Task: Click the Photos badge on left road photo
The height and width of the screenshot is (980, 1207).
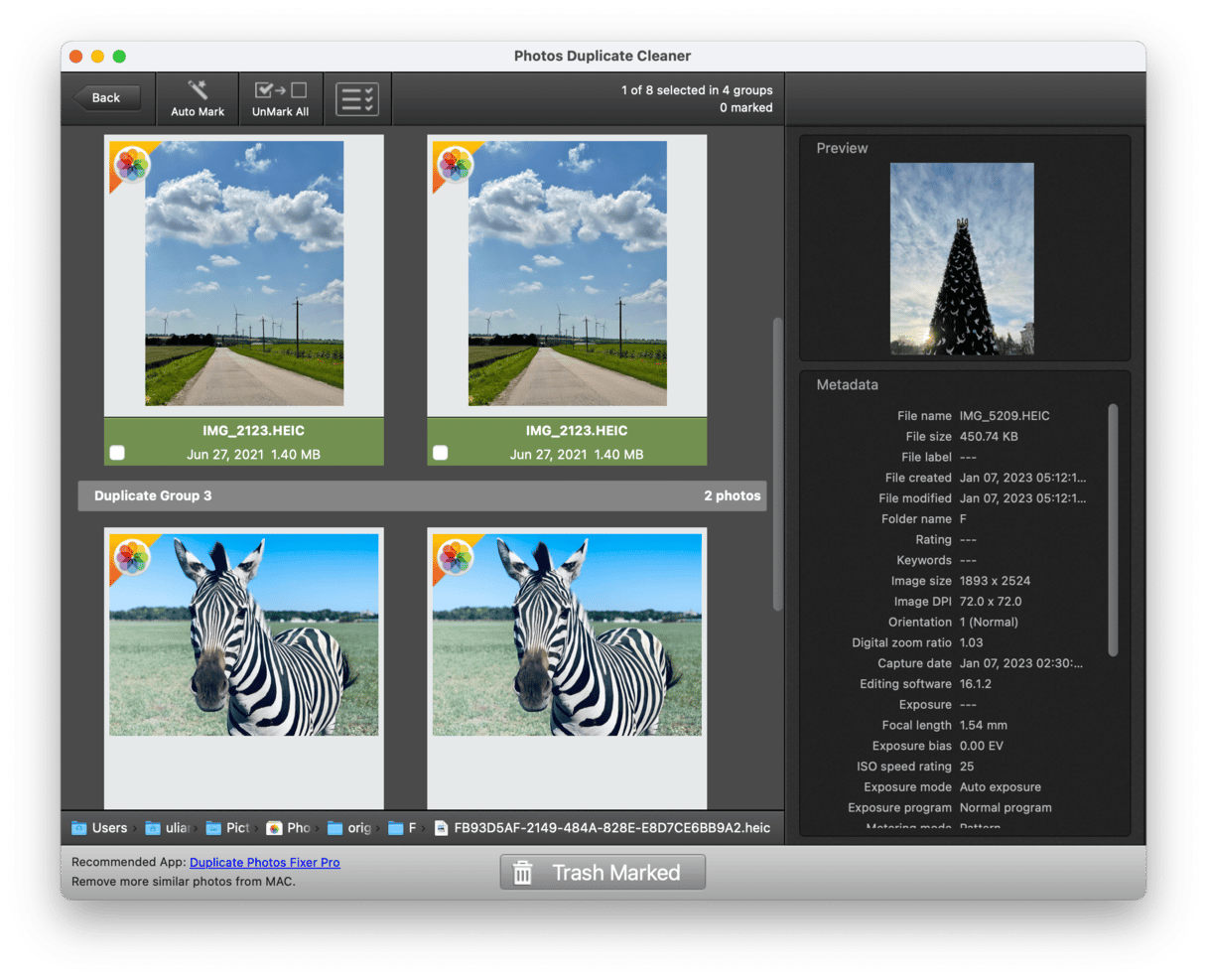Action: pos(132,164)
